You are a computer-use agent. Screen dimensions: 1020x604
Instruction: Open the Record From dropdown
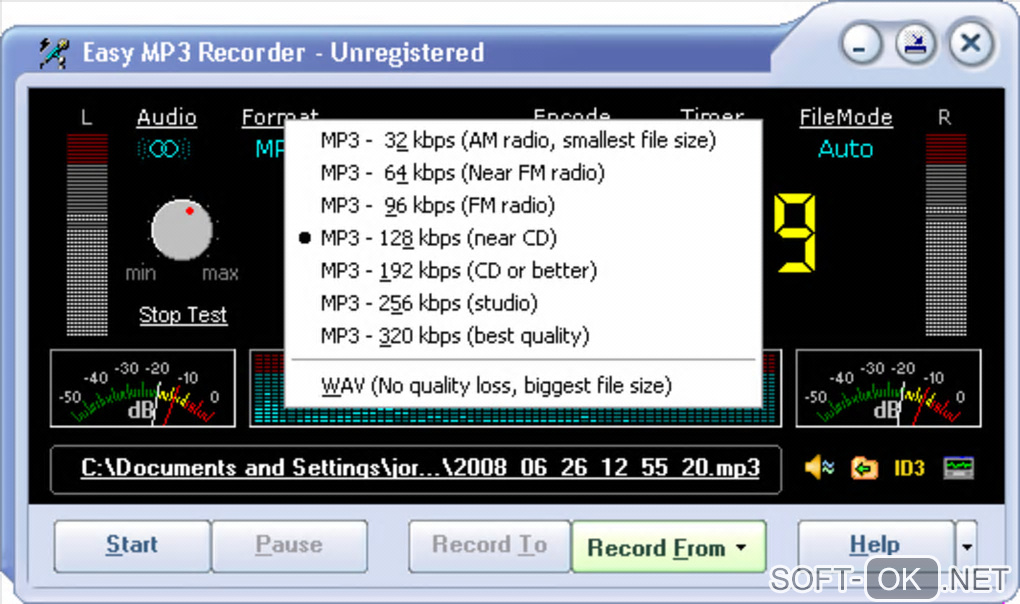pyautogui.click(x=668, y=547)
